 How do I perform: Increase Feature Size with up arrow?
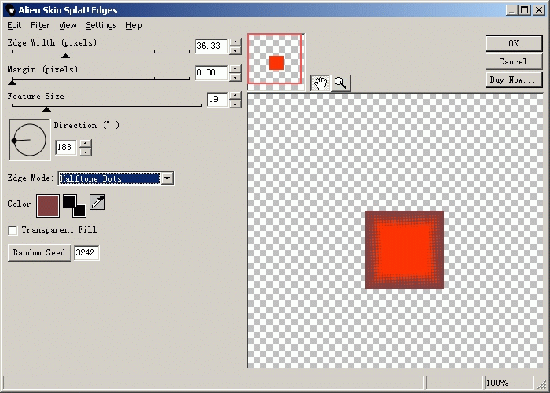(235, 95)
